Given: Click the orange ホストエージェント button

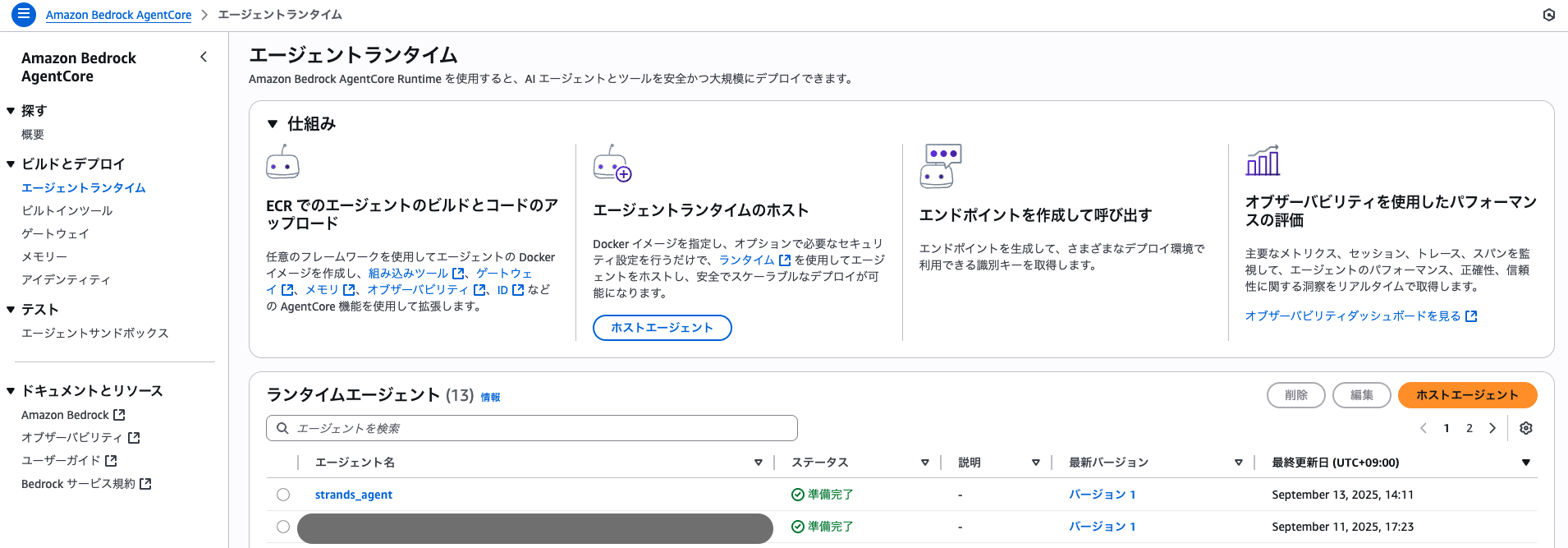Looking at the screenshot, I should pyautogui.click(x=1467, y=395).
